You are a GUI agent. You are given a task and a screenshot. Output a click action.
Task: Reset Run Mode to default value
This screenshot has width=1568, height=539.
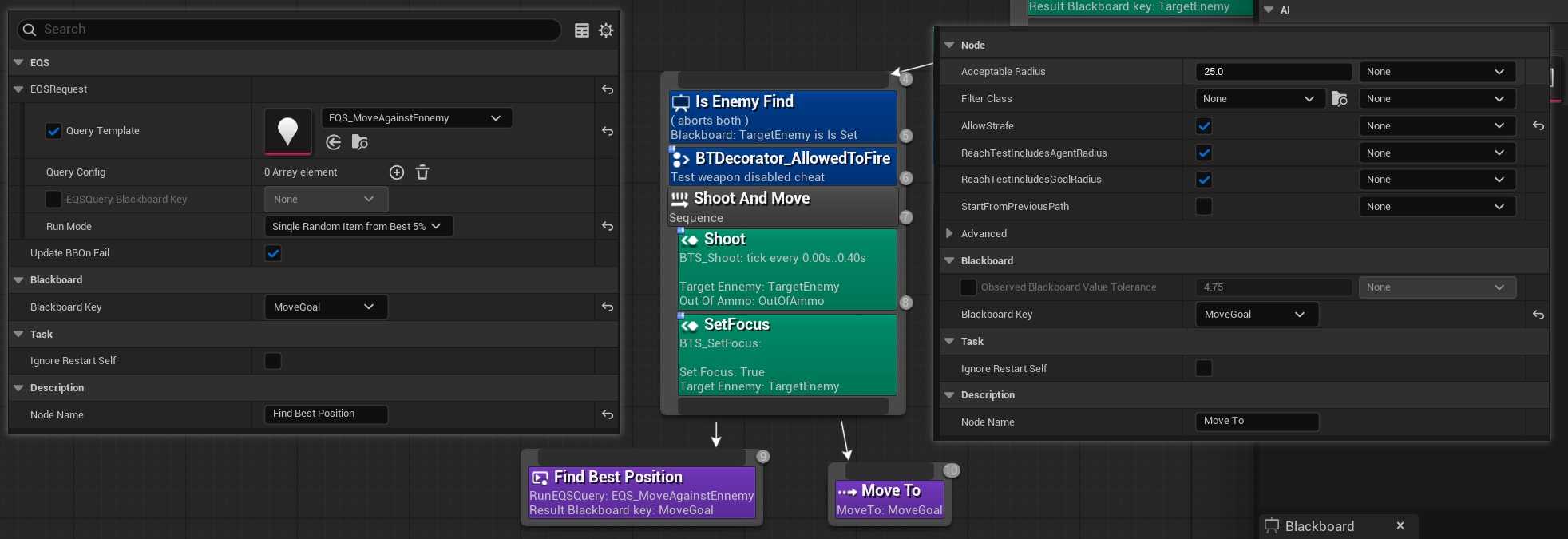pos(608,227)
